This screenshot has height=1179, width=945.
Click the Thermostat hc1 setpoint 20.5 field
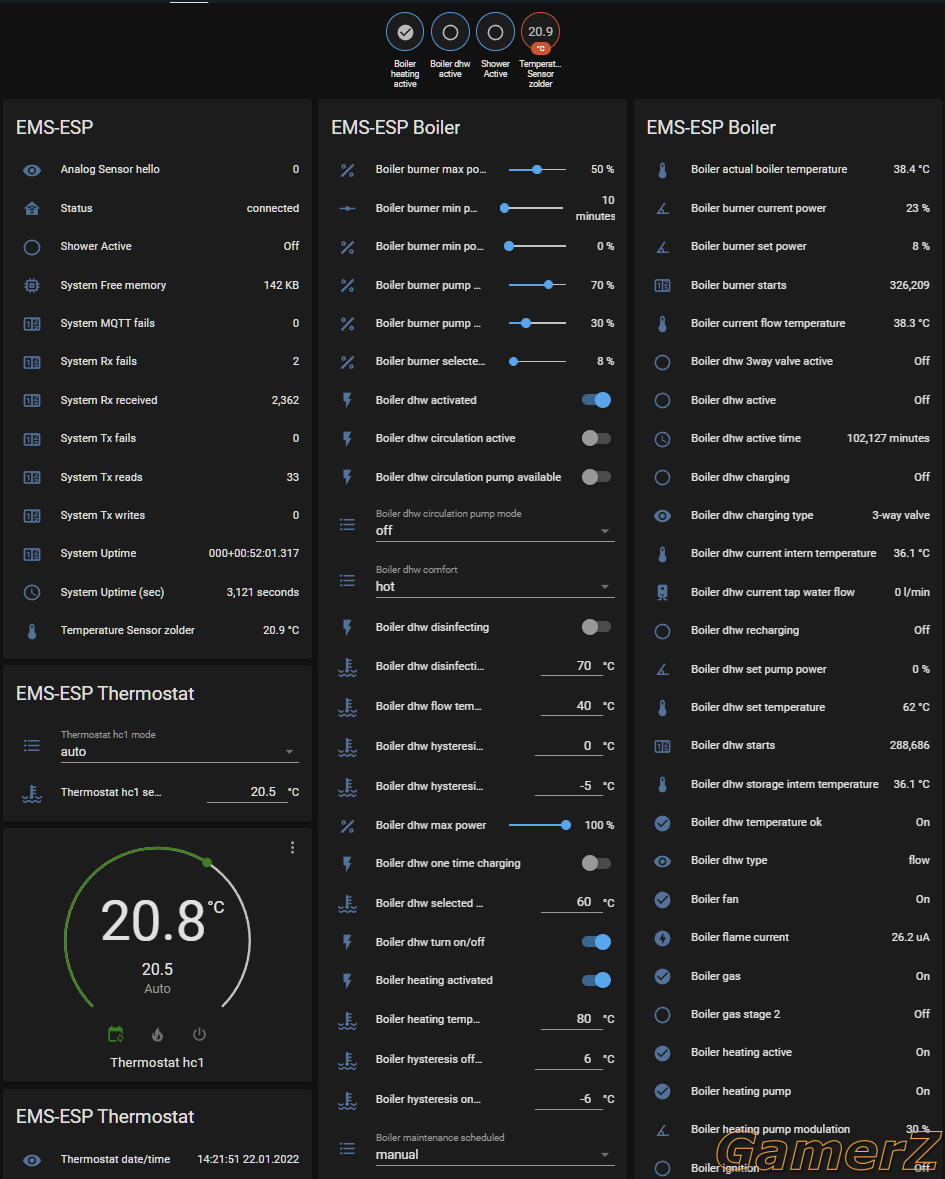tap(247, 792)
